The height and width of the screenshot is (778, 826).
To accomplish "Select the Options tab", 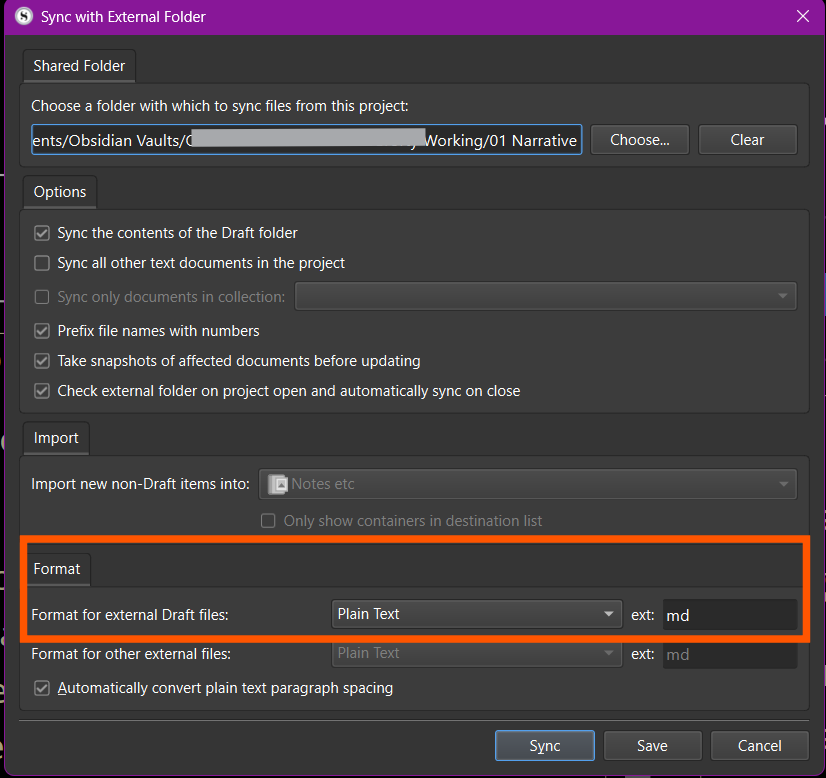I will (x=60, y=192).
